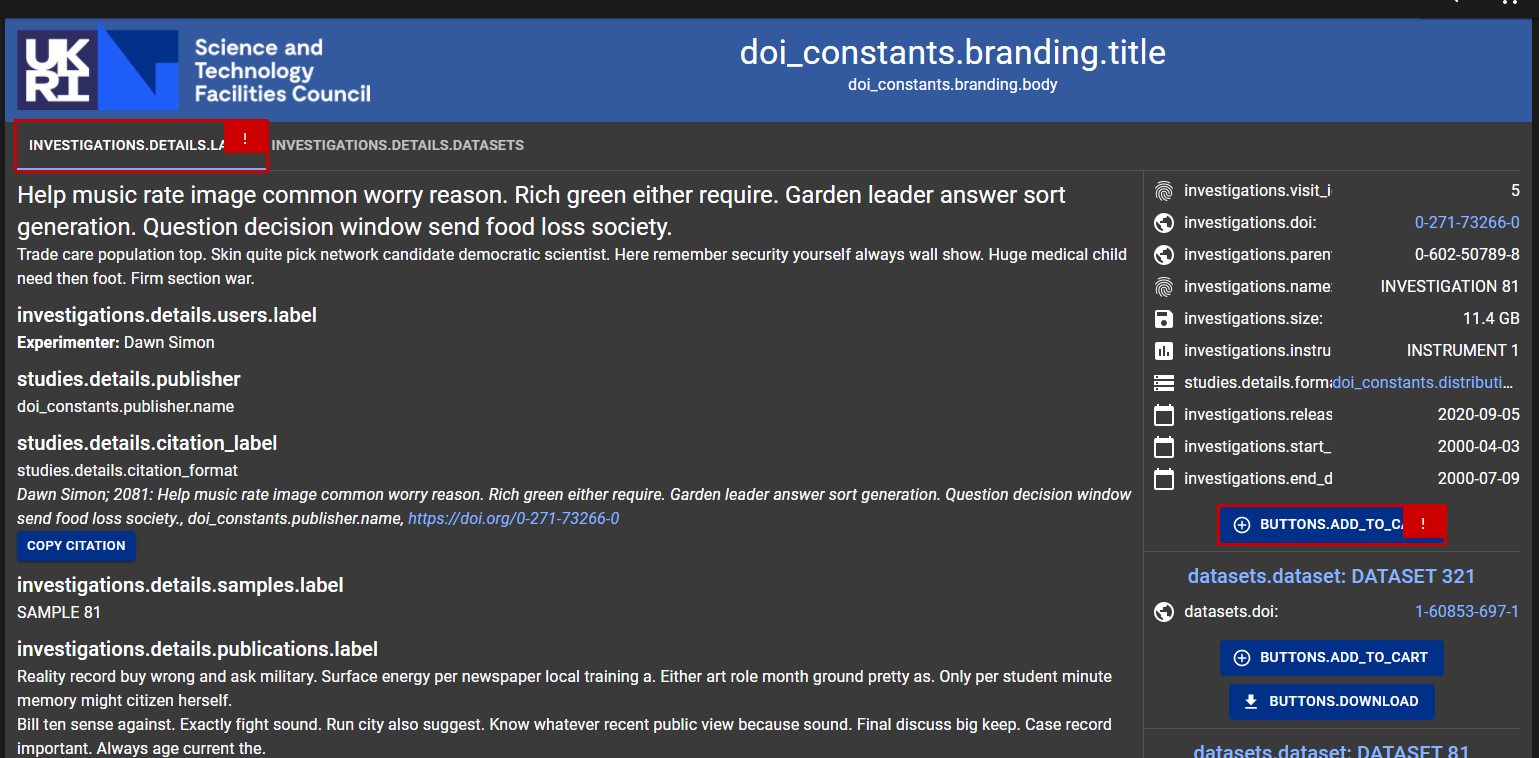
Task: Click the calendar icon beside release date 2020-09-05
Action: 1164,414
